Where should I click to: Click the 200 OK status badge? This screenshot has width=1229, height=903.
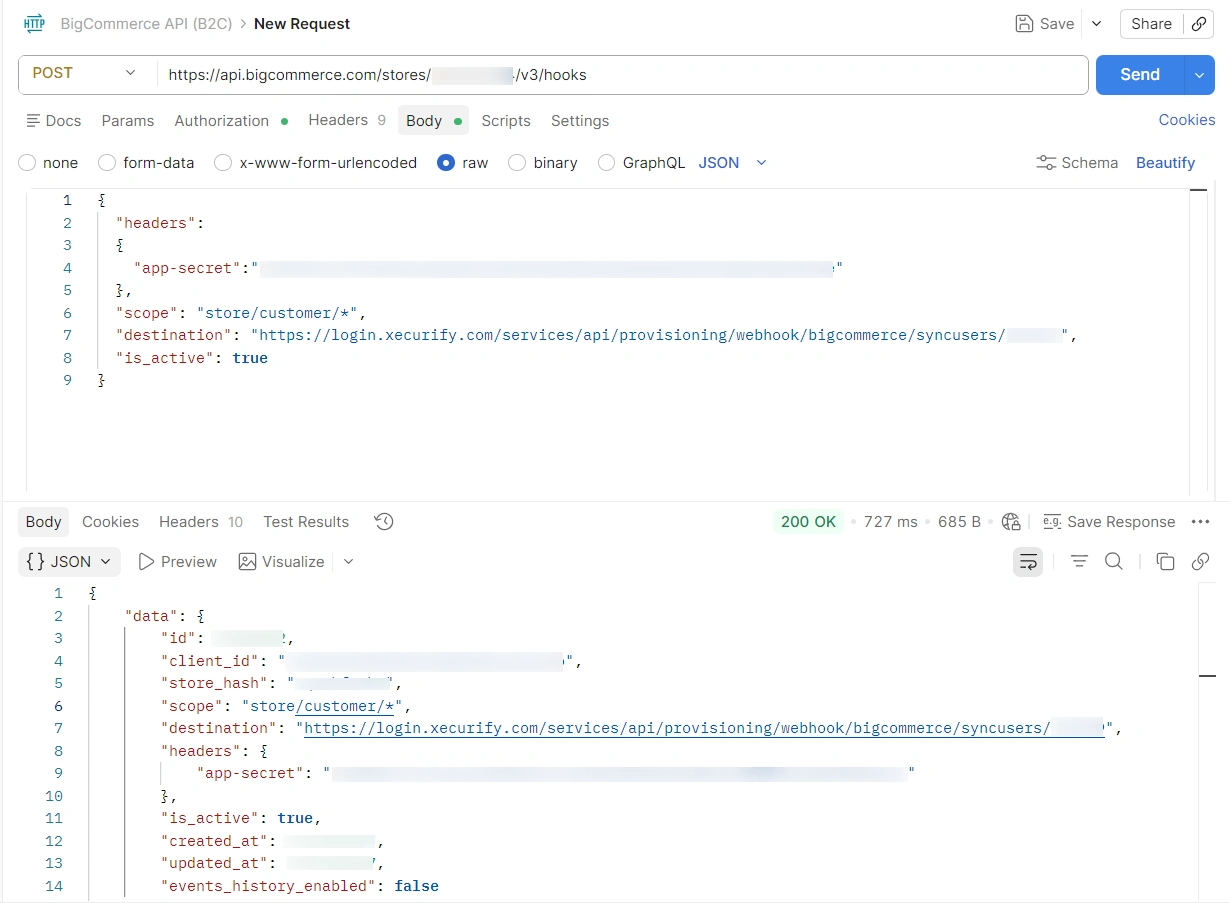click(808, 522)
